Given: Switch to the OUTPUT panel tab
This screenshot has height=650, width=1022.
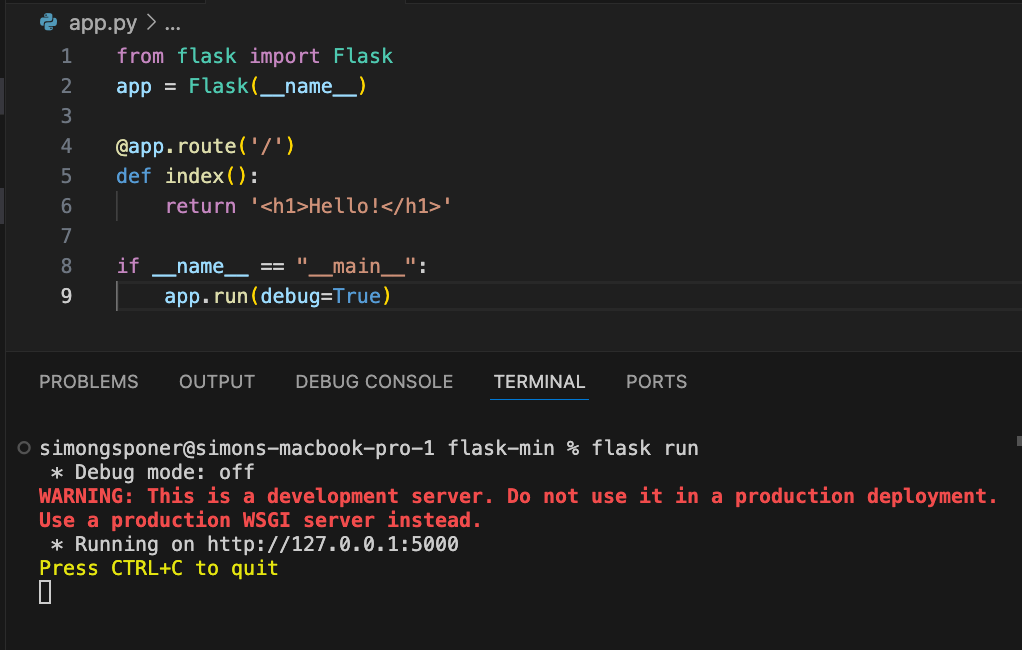Looking at the screenshot, I should tap(216, 381).
